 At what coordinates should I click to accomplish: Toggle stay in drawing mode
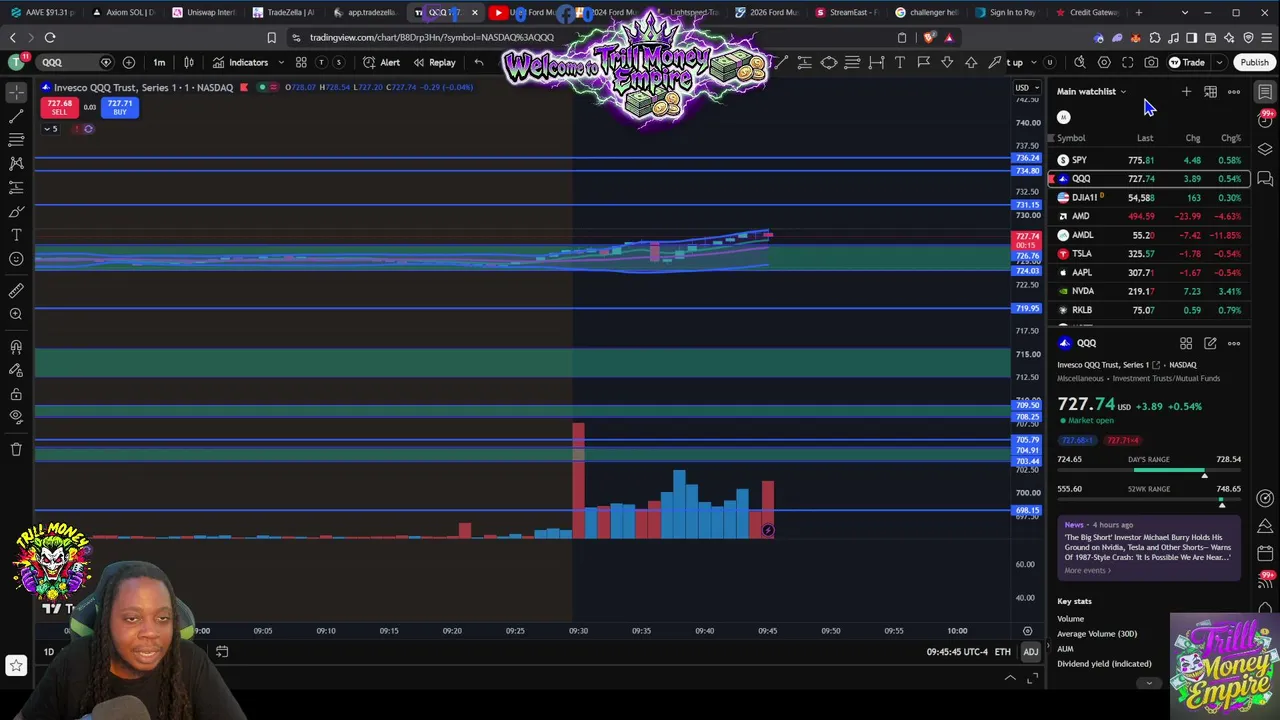(16, 371)
